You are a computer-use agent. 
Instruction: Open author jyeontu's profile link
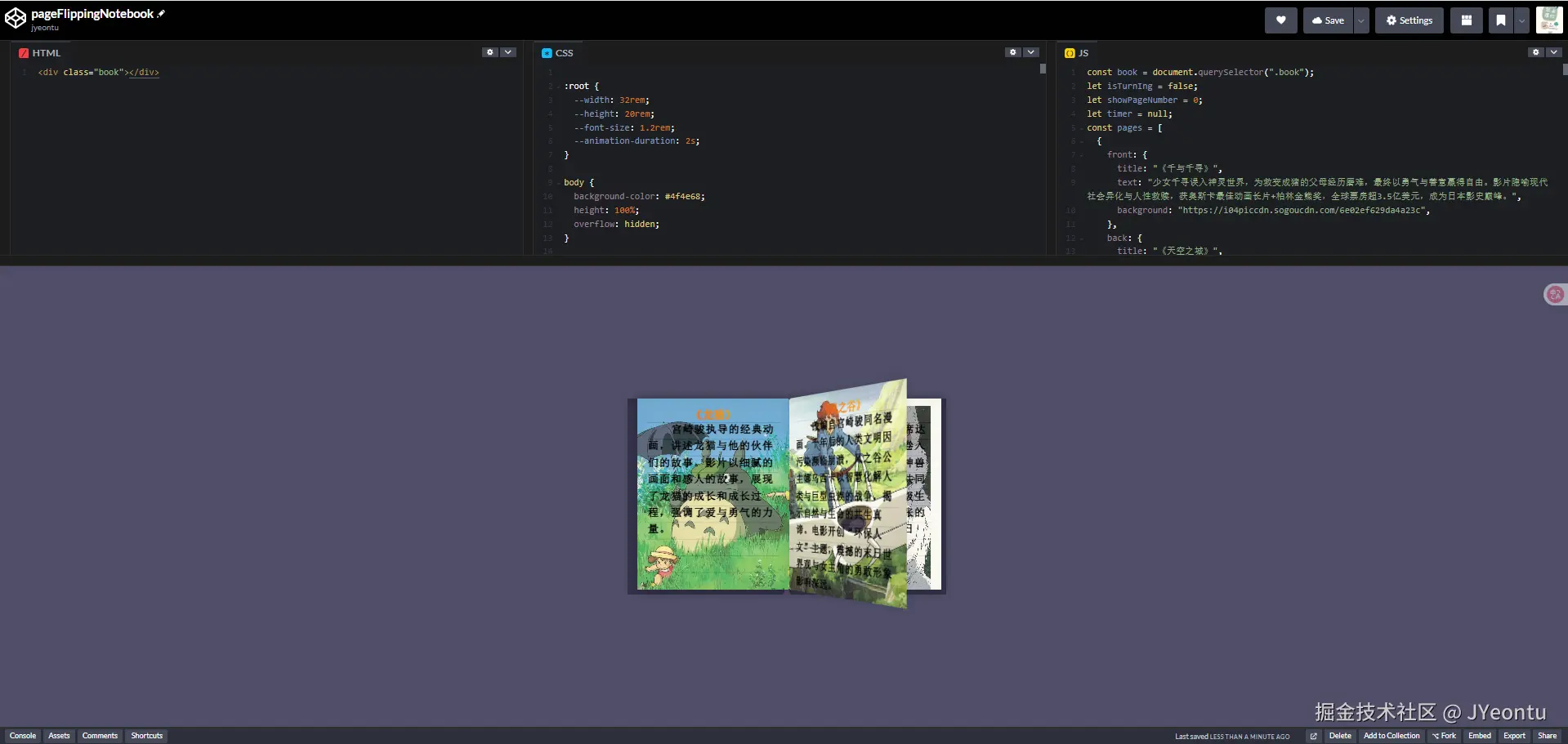coord(45,28)
